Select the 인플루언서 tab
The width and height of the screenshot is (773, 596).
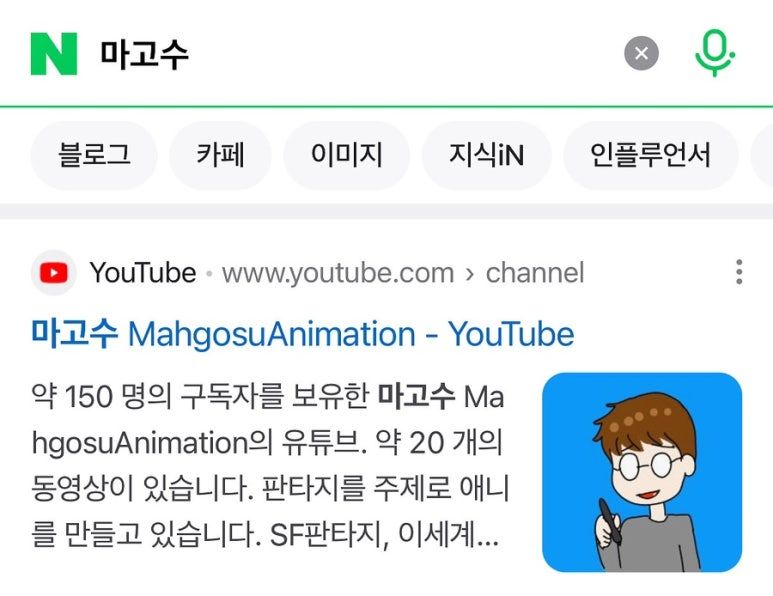click(x=651, y=155)
